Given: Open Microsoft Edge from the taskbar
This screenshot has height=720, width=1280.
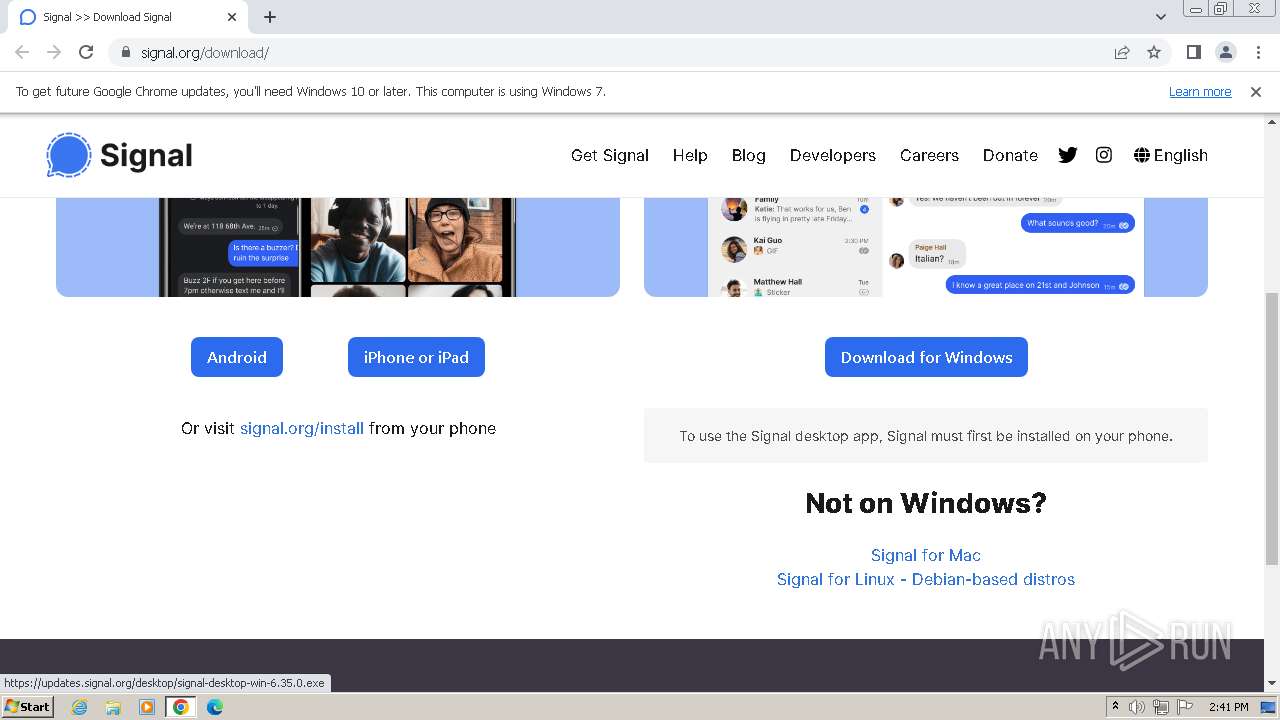Looking at the screenshot, I should (x=215, y=707).
